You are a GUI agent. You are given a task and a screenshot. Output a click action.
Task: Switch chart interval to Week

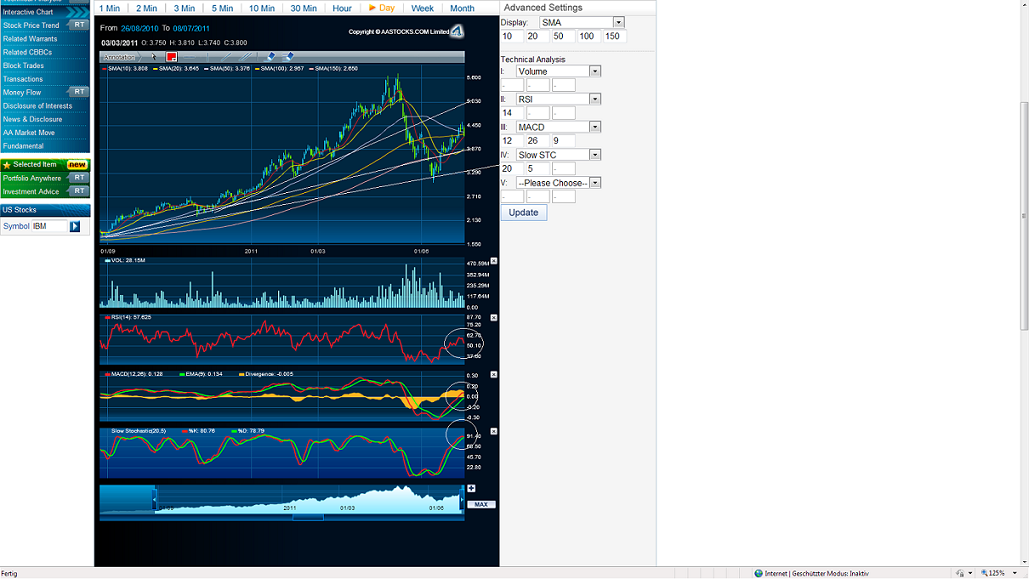(x=422, y=8)
